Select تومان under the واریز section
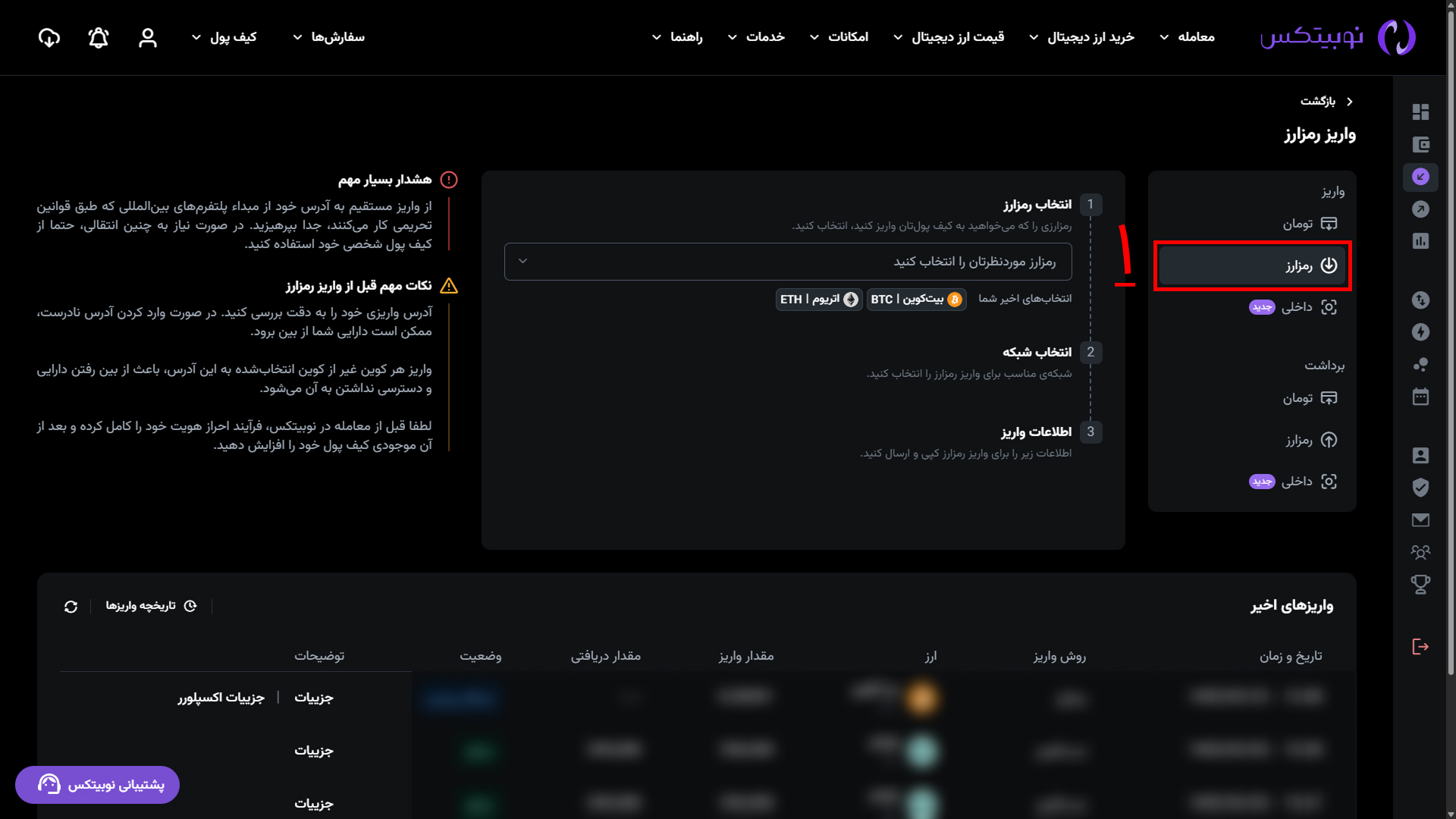Image resolution: width=1456 pixels, height=819 pixels. click(1252, 224)
